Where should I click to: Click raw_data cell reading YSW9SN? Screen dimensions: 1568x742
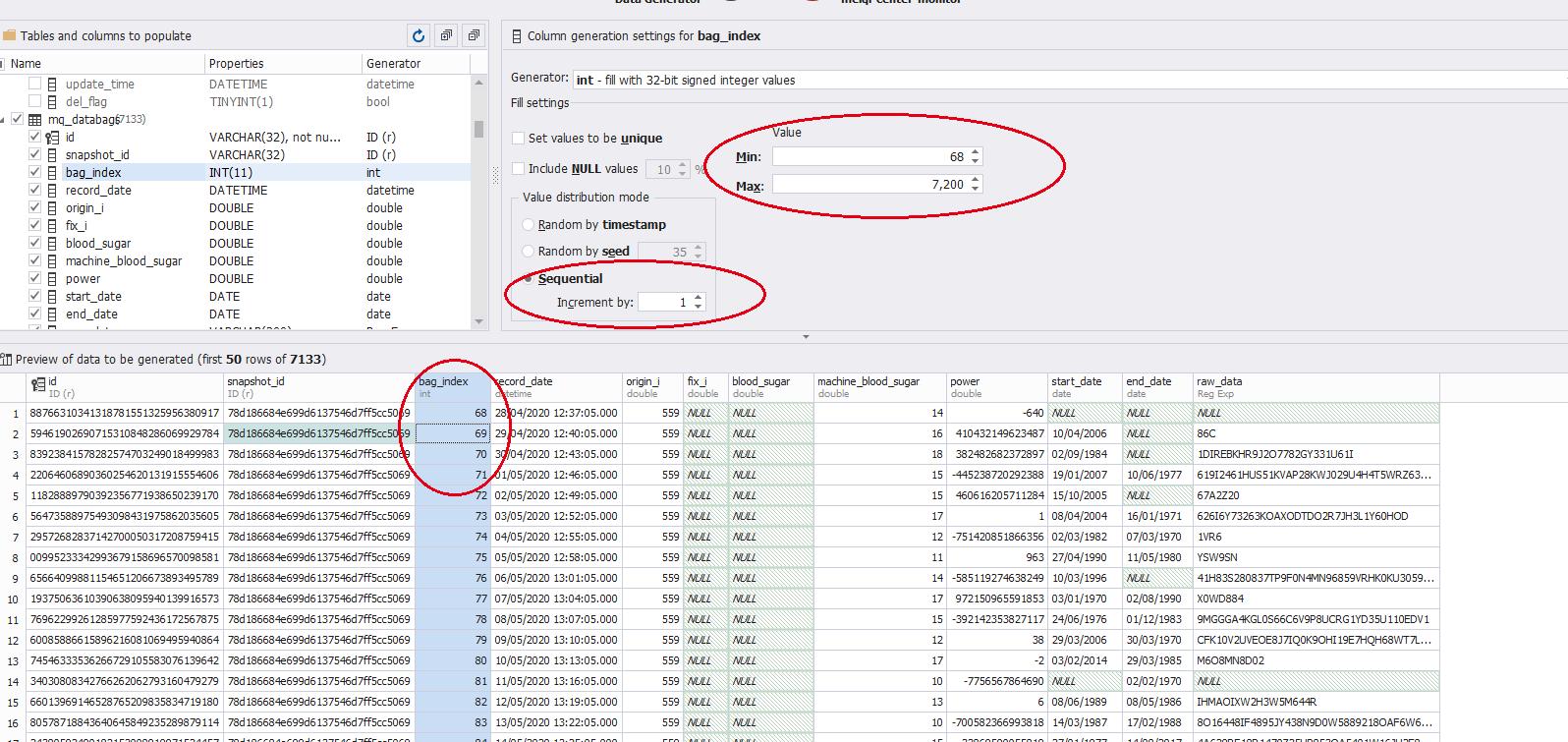(x=1316, y=557)
